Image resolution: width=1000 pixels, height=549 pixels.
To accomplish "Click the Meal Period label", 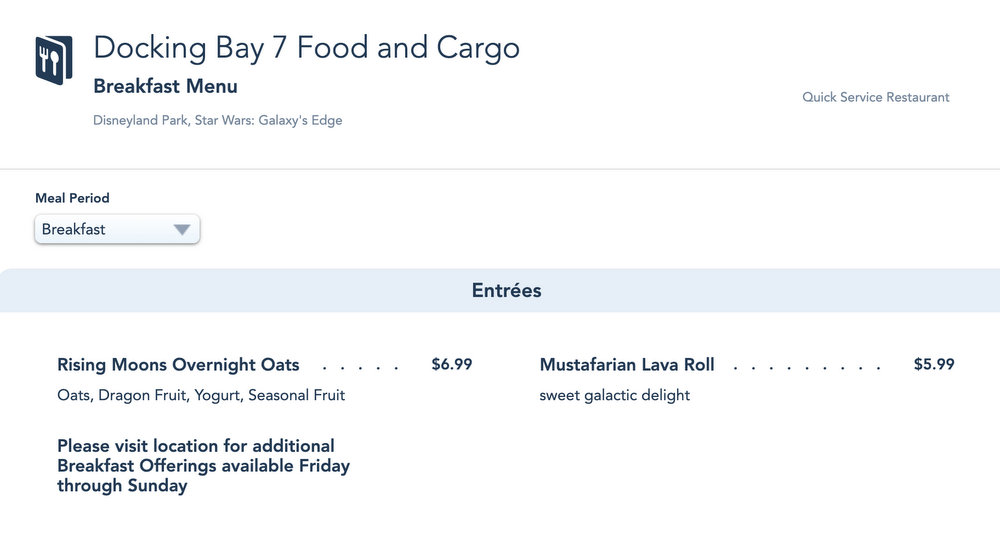I will (72, 198).
